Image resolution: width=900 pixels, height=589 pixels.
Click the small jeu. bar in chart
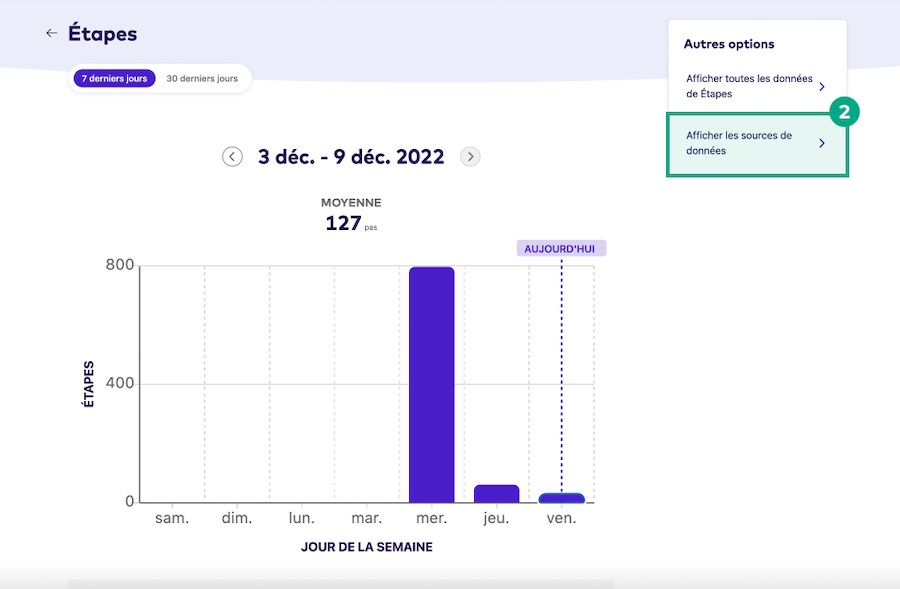(x=496, y=493)
